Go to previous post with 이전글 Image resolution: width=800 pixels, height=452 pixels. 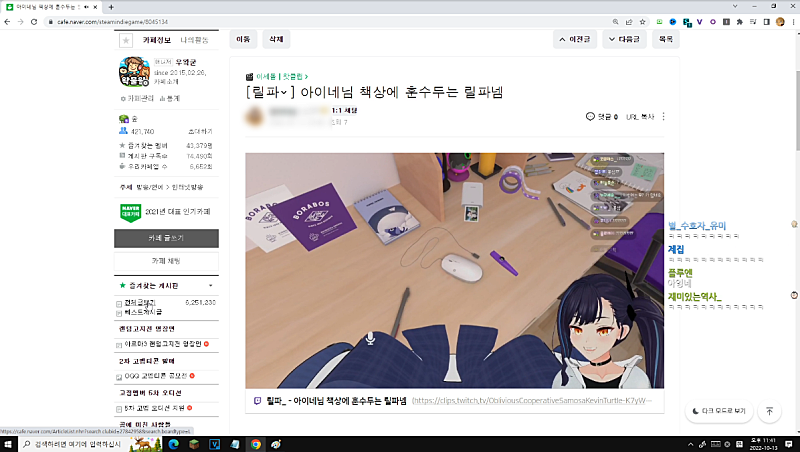575,39
